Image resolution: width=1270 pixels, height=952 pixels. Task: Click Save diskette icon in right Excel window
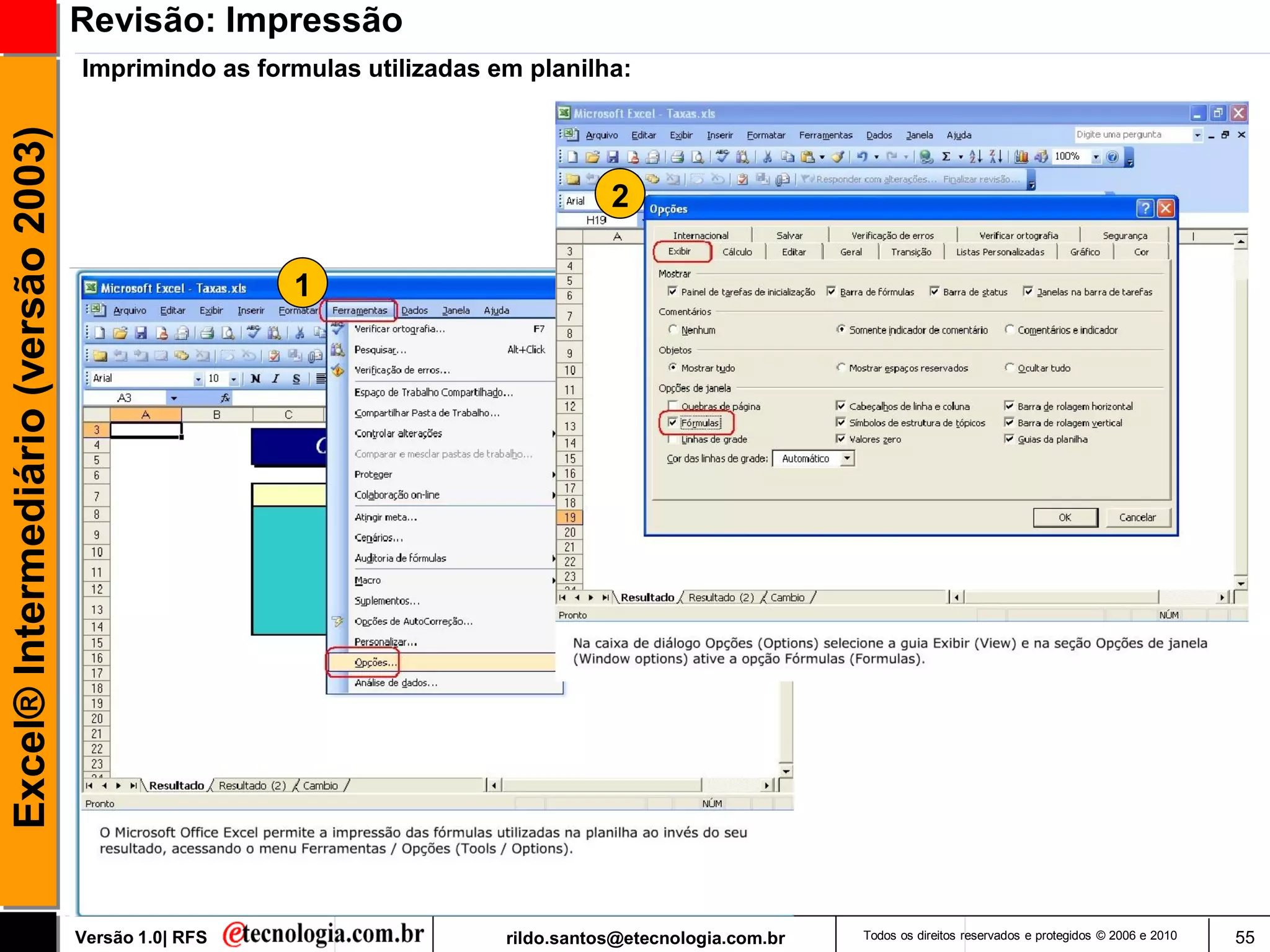[613, 157]
